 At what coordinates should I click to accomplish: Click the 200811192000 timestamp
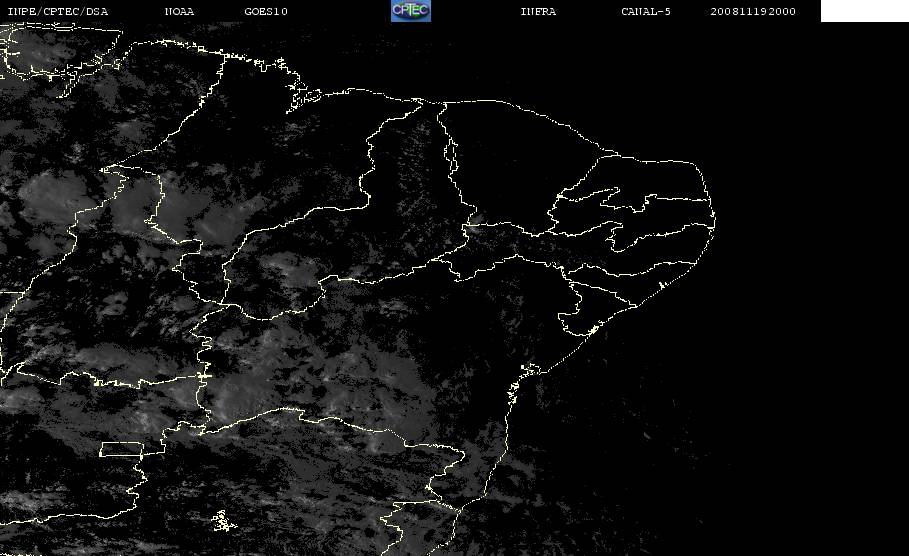click(753, 11)
